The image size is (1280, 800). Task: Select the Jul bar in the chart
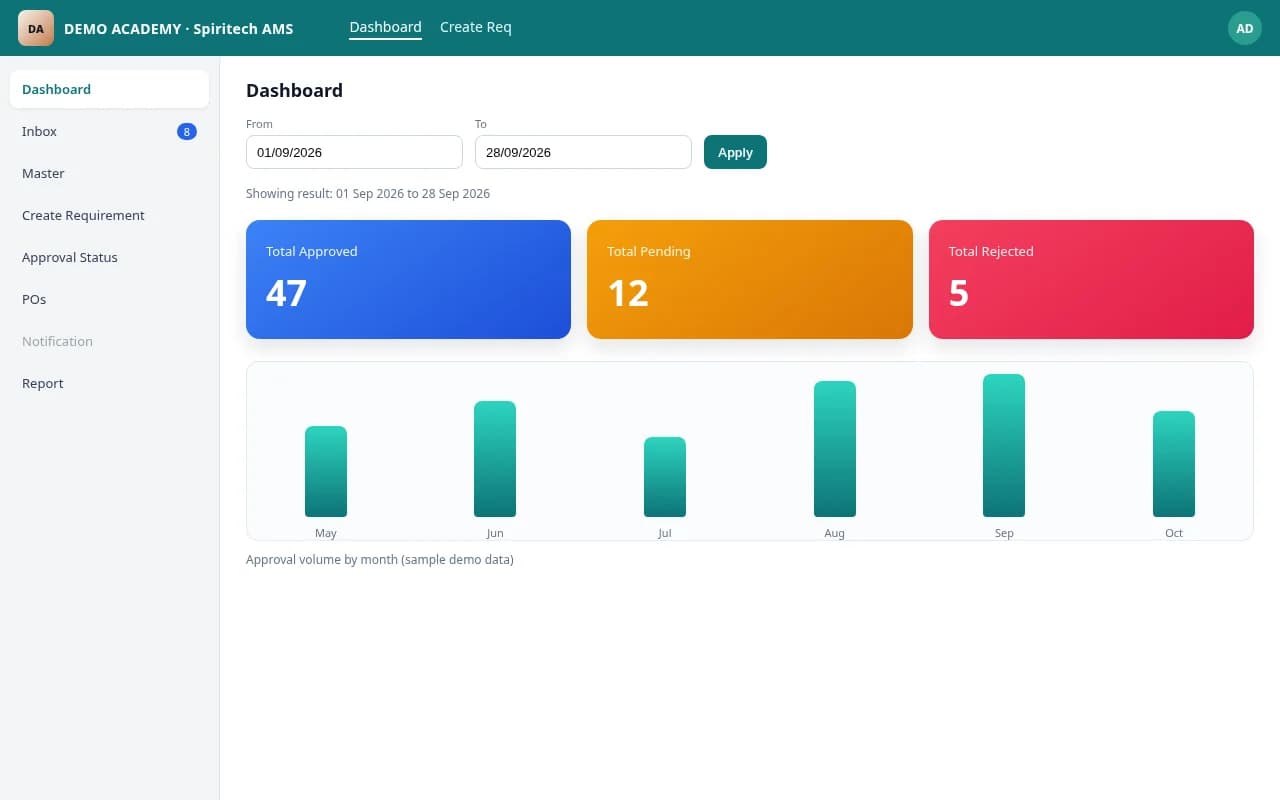tap(665, 477)
